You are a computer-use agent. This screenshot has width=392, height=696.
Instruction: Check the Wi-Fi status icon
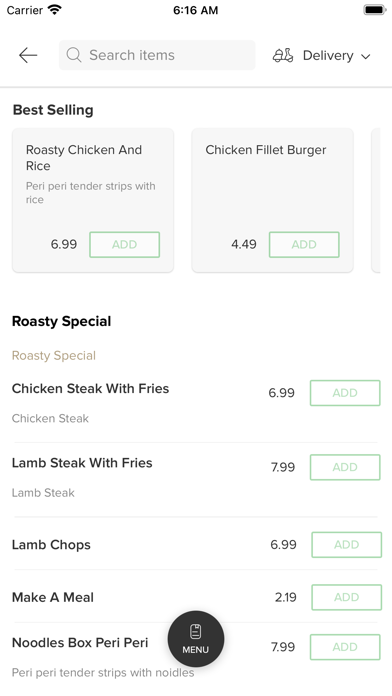tap(55, 10)
